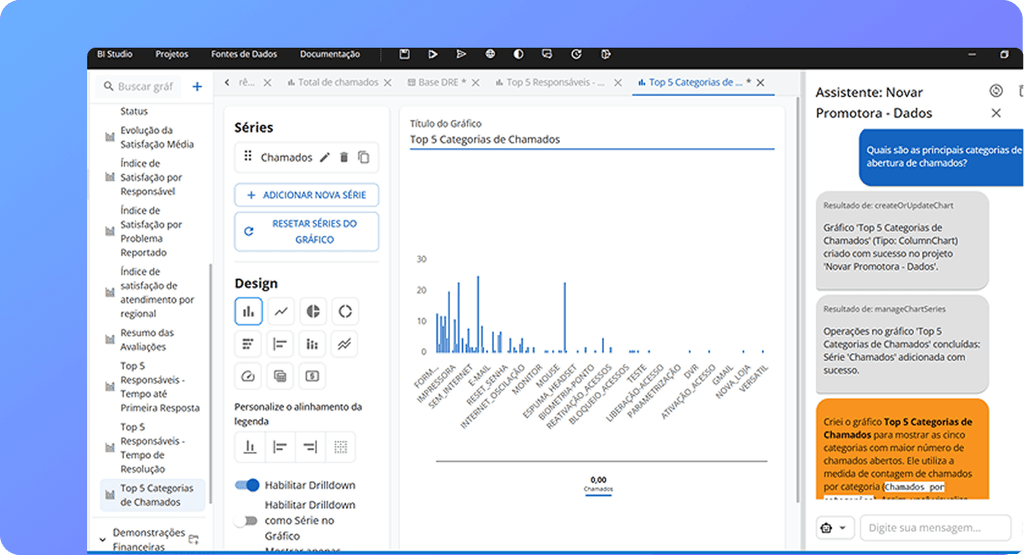Viewport: 1024px width, 555px height.
Task: Close the Top 5 Categorias tab
Action: click(x=760, y=82)
